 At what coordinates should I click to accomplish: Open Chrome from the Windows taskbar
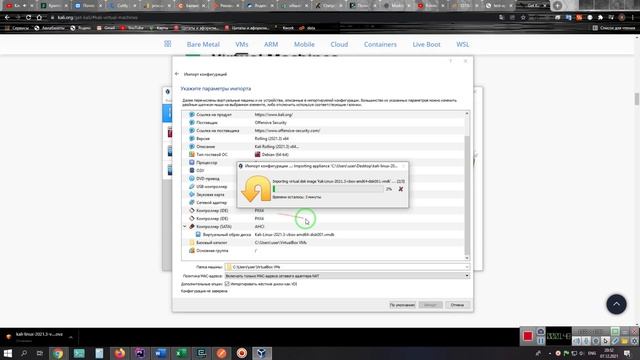pyautogui.click(x=58, y=353)
